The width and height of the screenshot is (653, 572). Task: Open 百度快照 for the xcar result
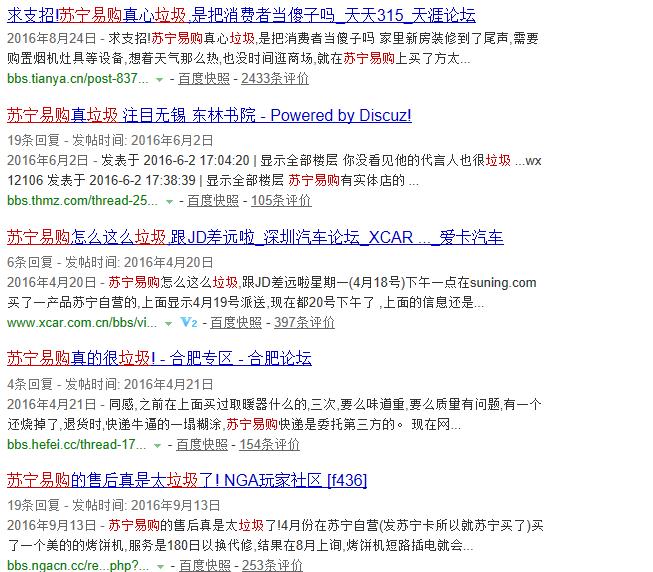point(236,323)
